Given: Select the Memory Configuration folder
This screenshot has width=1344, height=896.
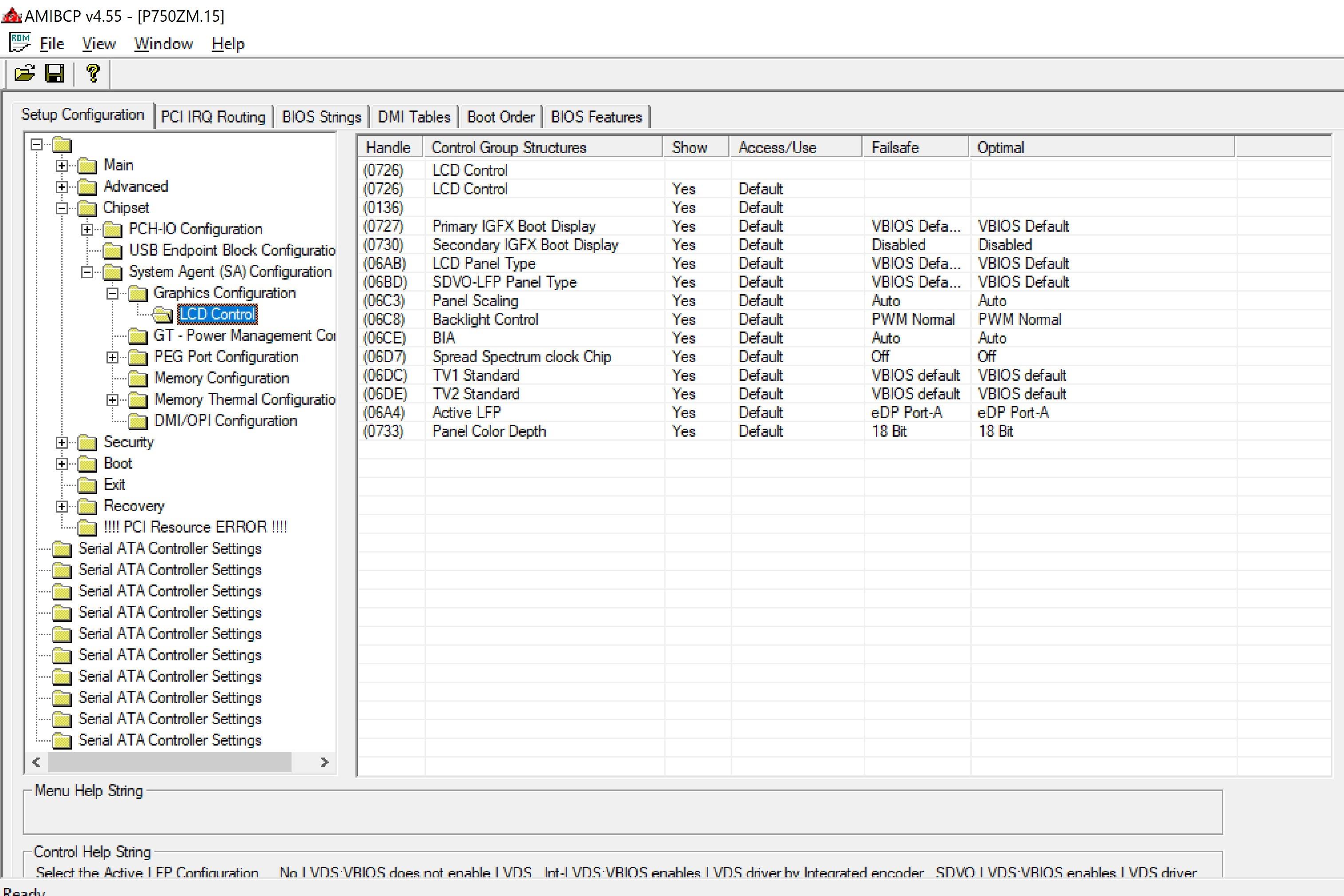Looking at the screenshot, I should click(221, 378).
